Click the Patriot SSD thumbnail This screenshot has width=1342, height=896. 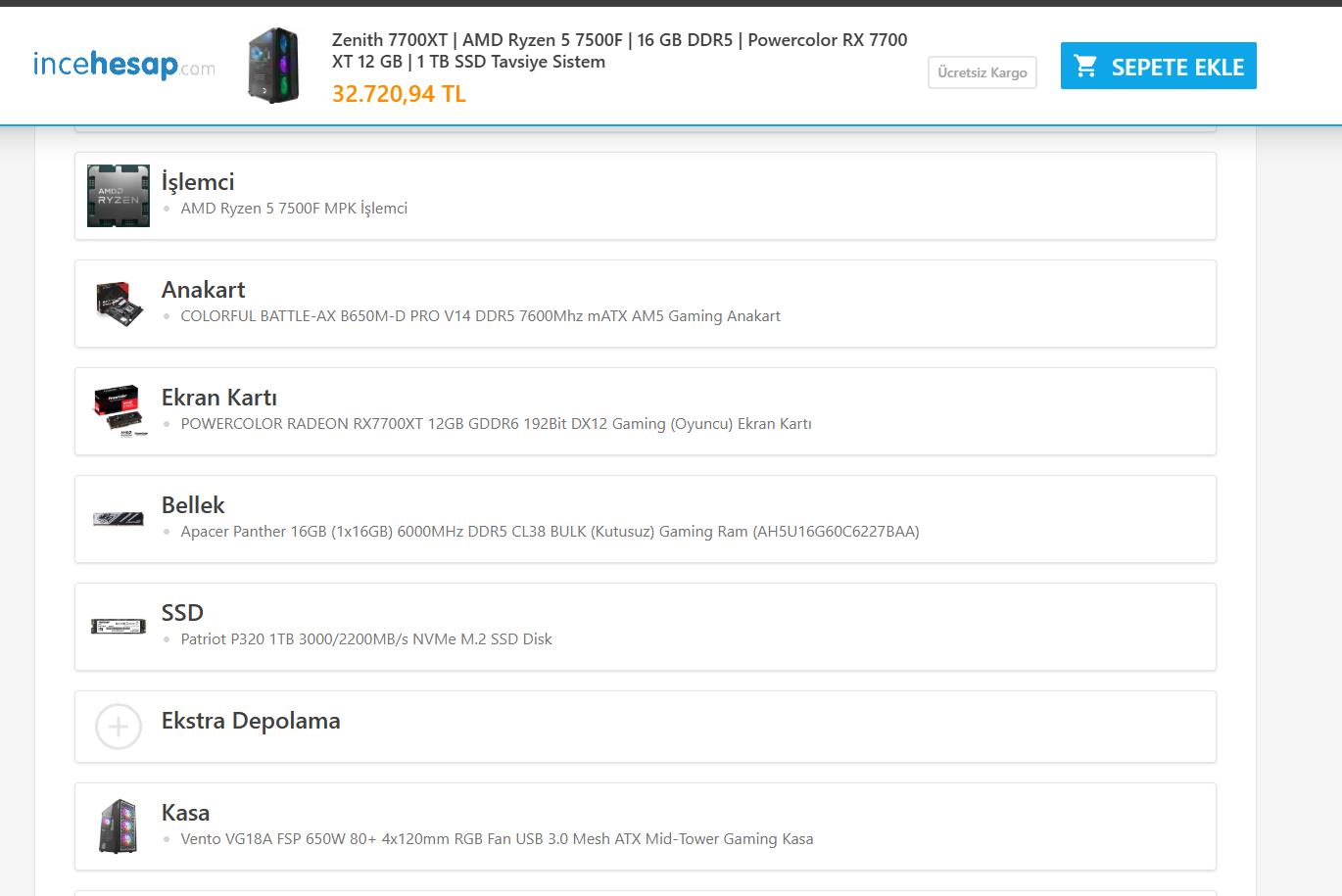(x=119, y=627)
